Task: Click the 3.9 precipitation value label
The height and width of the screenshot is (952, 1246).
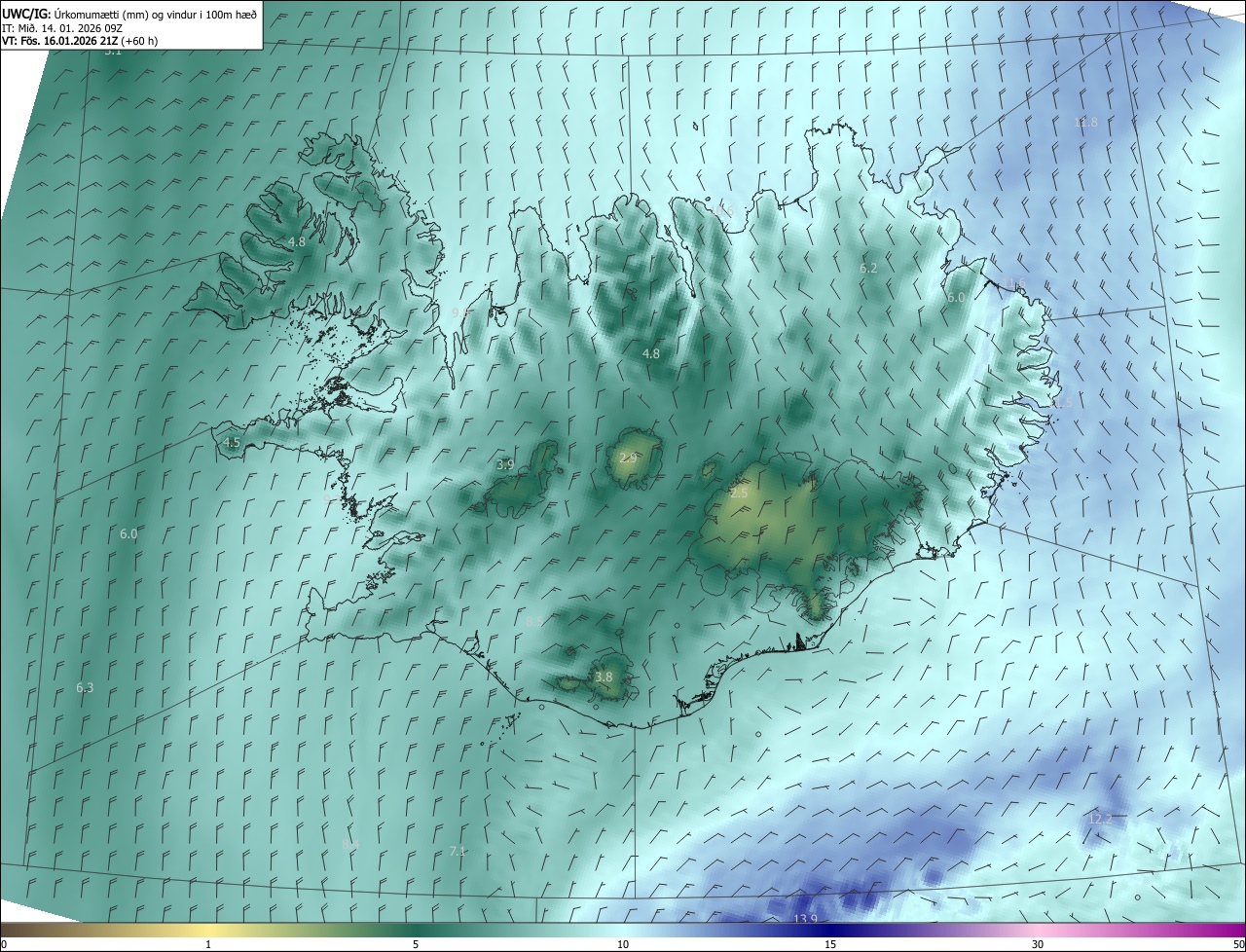Action: (x=505, y=465)
